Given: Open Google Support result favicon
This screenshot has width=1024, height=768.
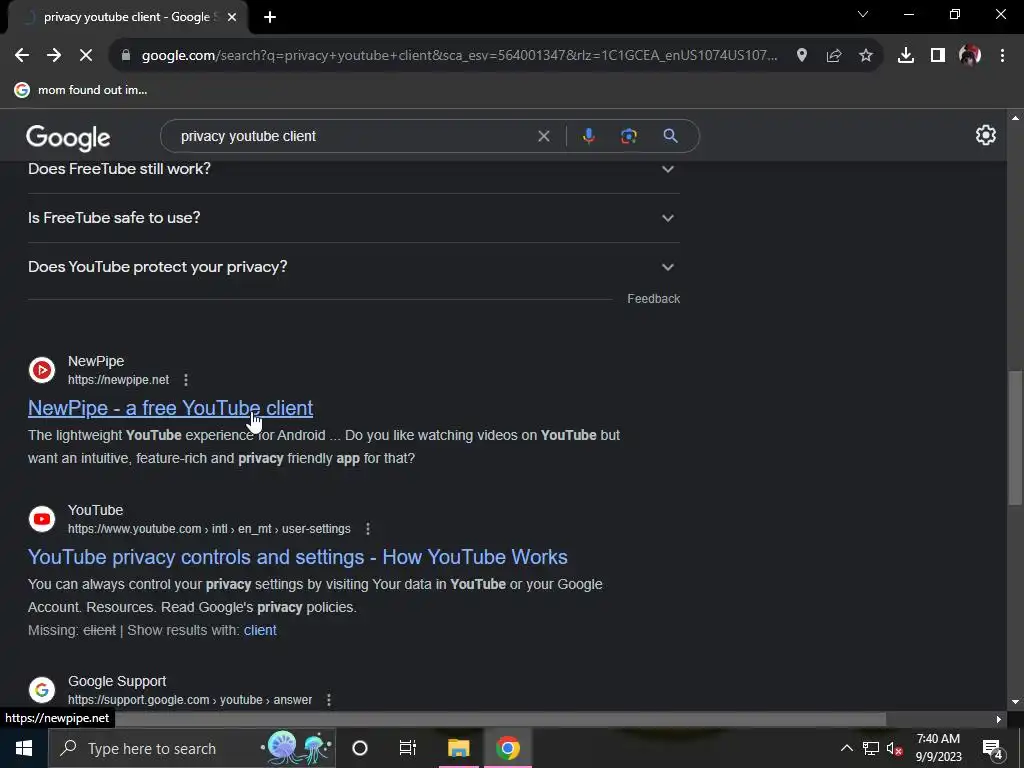Looking at the screenshot, I should tap(42, 690).
